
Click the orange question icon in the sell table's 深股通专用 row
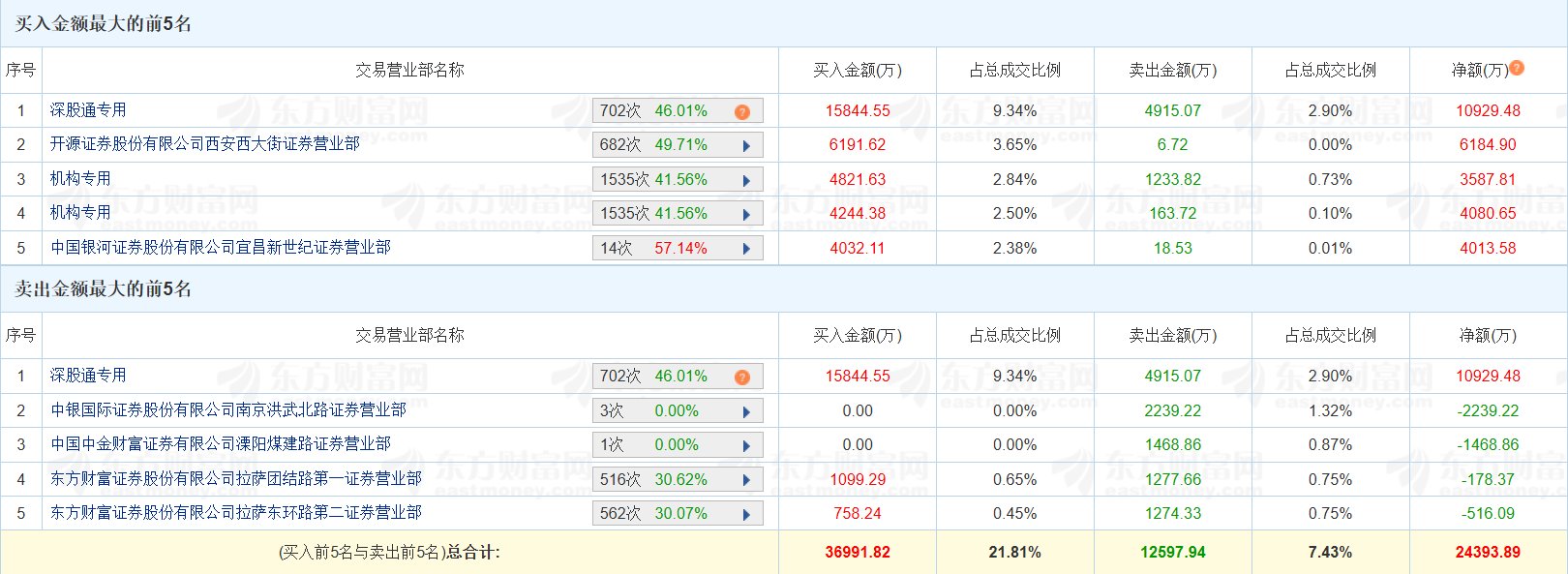pos(741,378)
